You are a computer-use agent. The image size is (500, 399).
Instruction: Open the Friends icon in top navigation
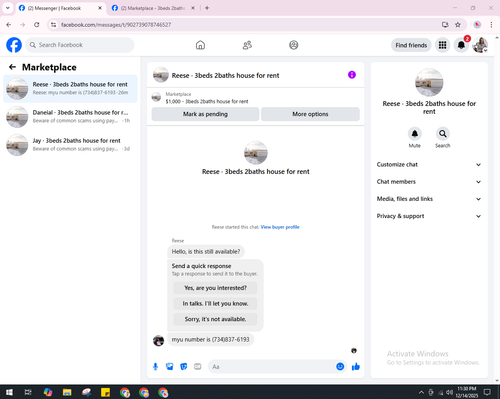coord(247,45)
